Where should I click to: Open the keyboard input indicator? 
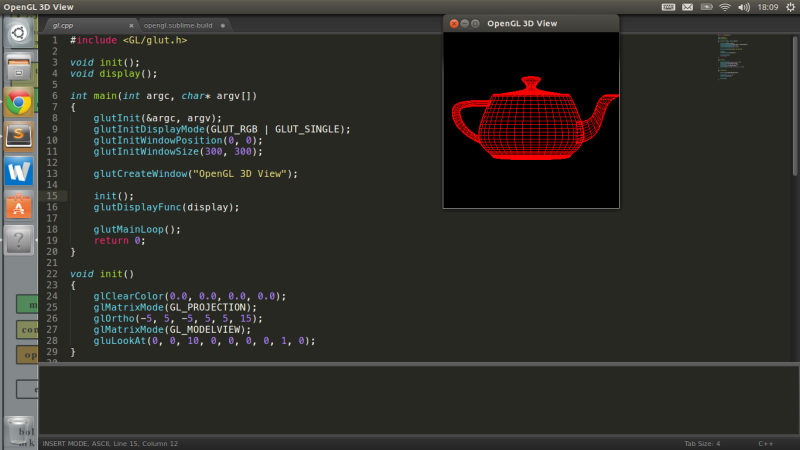click(x=669, y=7)
